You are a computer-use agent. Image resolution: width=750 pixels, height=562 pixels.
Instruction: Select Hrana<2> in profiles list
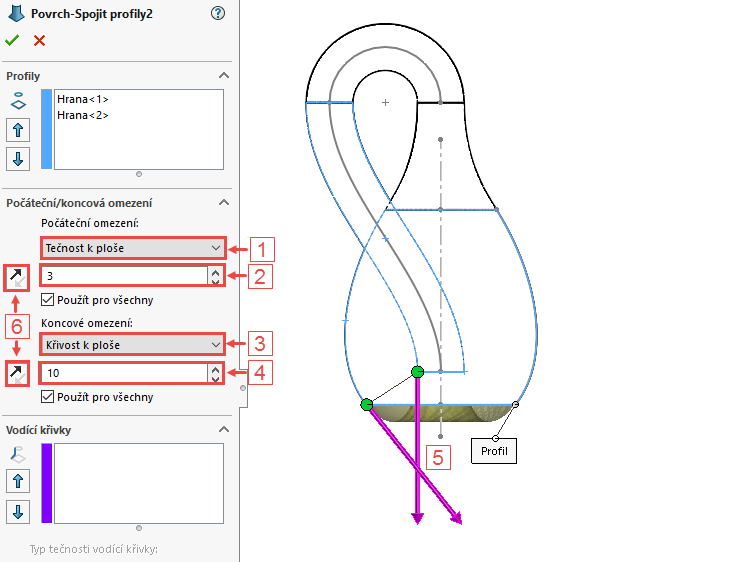(x=83, y=115)
